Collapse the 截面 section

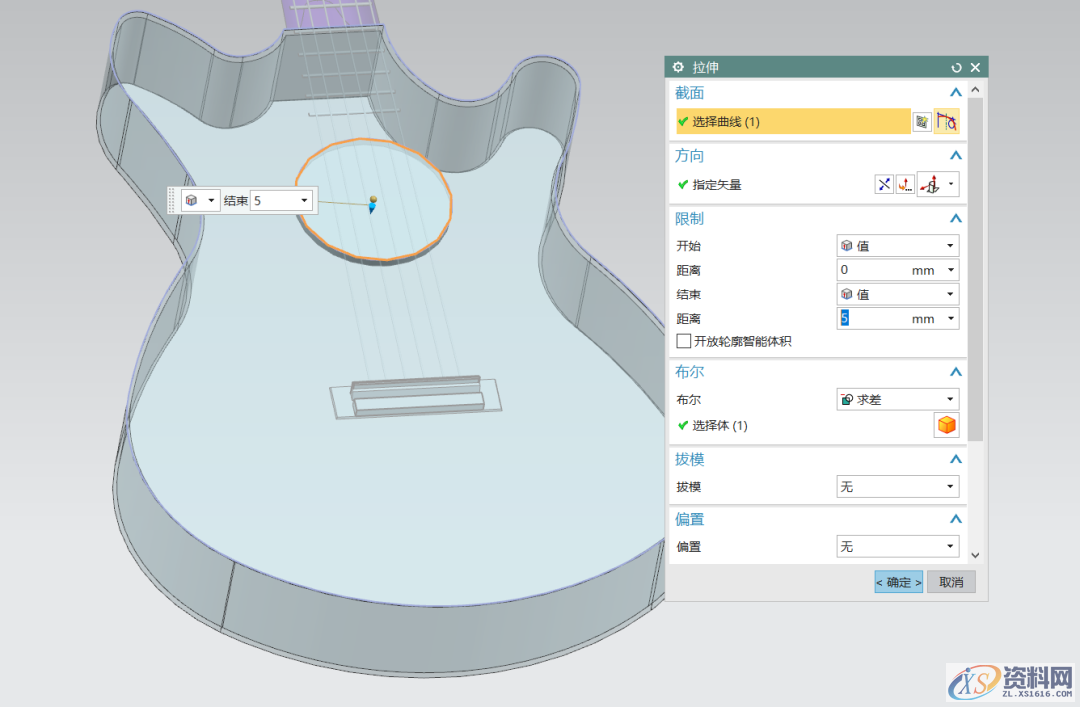[x=955, y=93]
